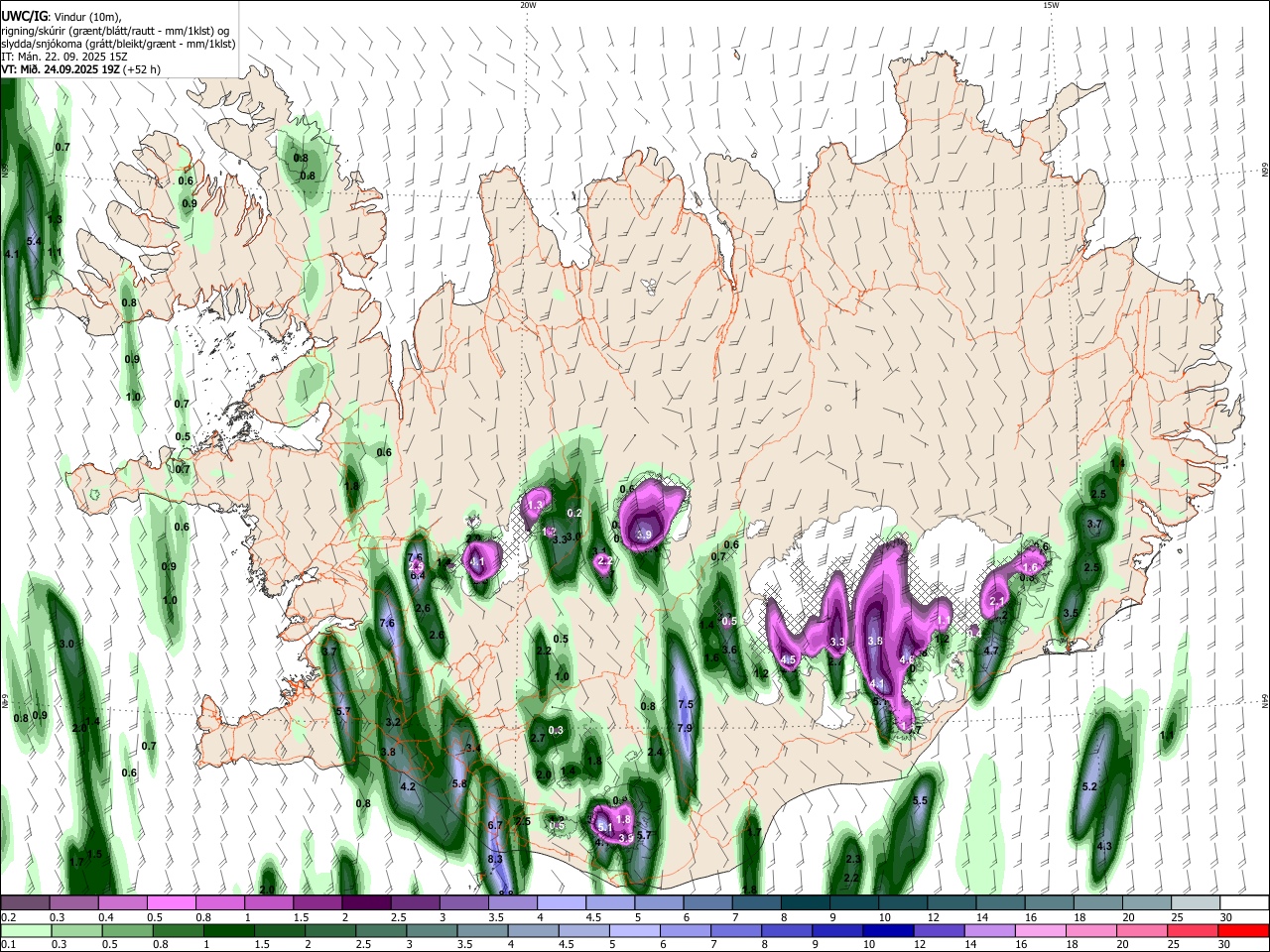Click the 5.5 value off the southeast coast
1270x952 pixels.
tap(920, 800)
